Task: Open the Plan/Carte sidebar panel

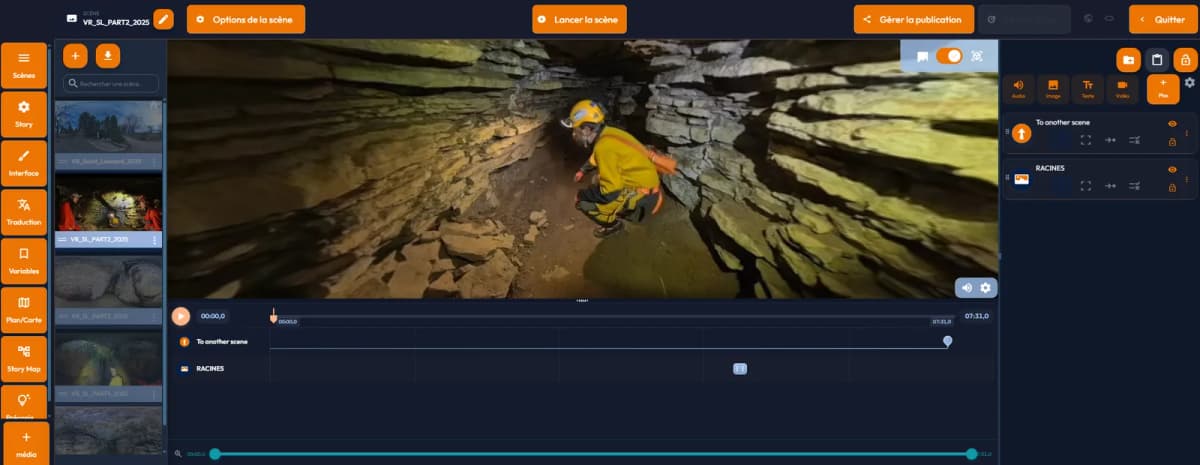Action: (x=24, y=309)
